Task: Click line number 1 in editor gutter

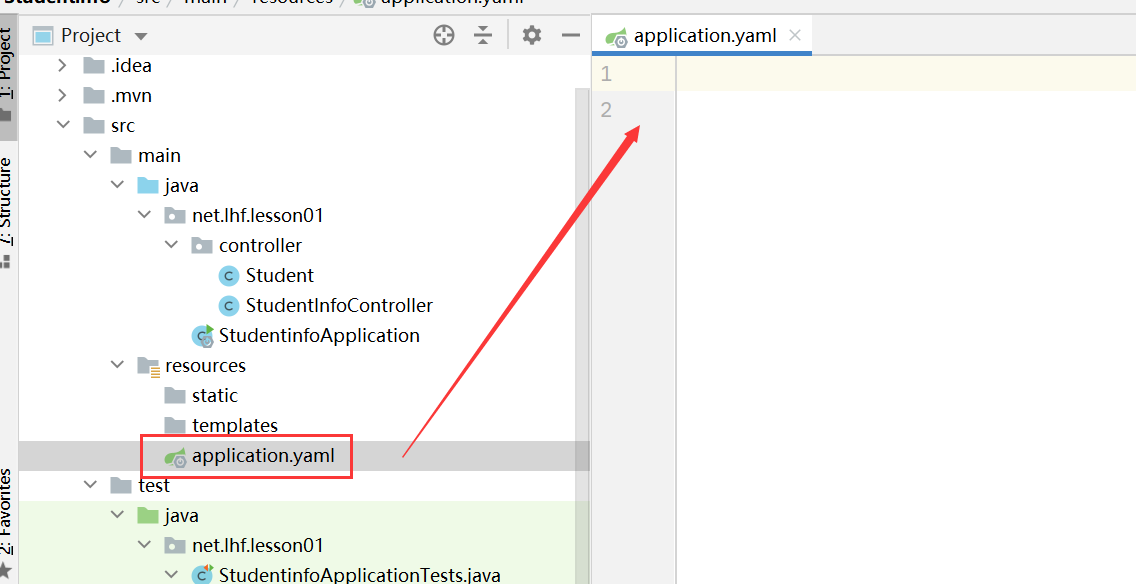Action: click(606, 73)
